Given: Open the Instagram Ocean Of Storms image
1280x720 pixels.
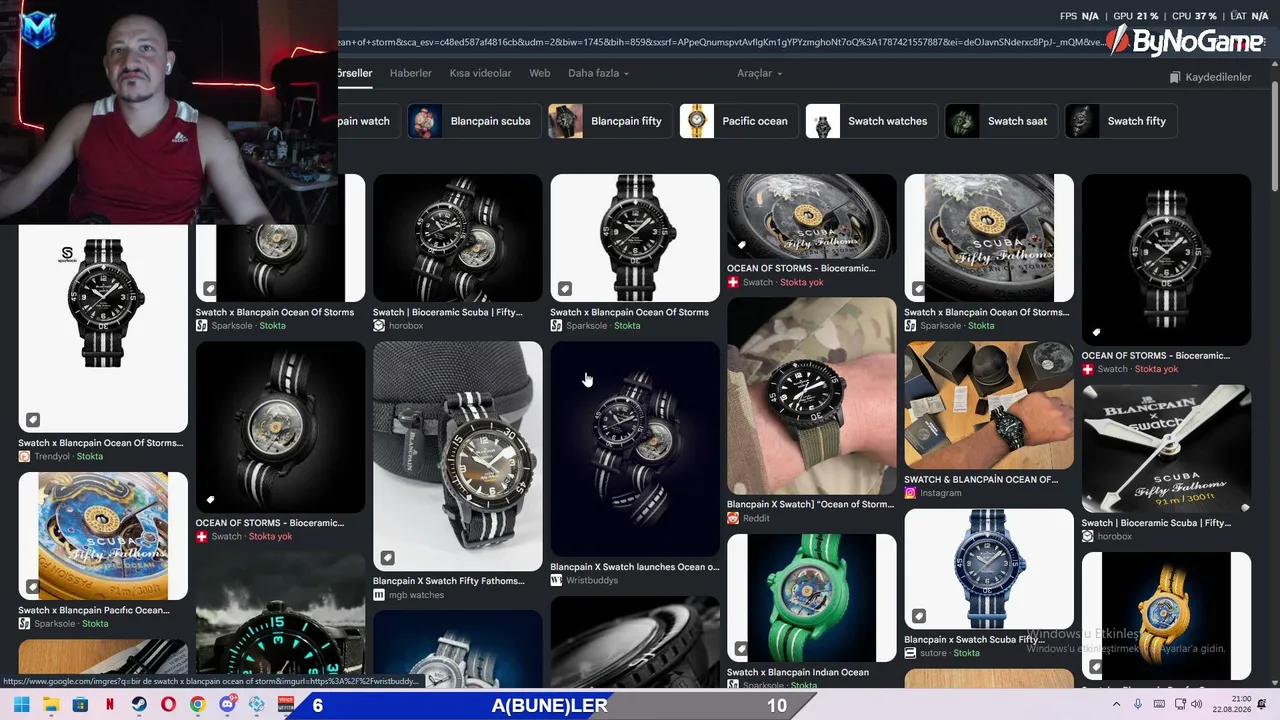Looking at the screenshot, I should coord(989,405).
